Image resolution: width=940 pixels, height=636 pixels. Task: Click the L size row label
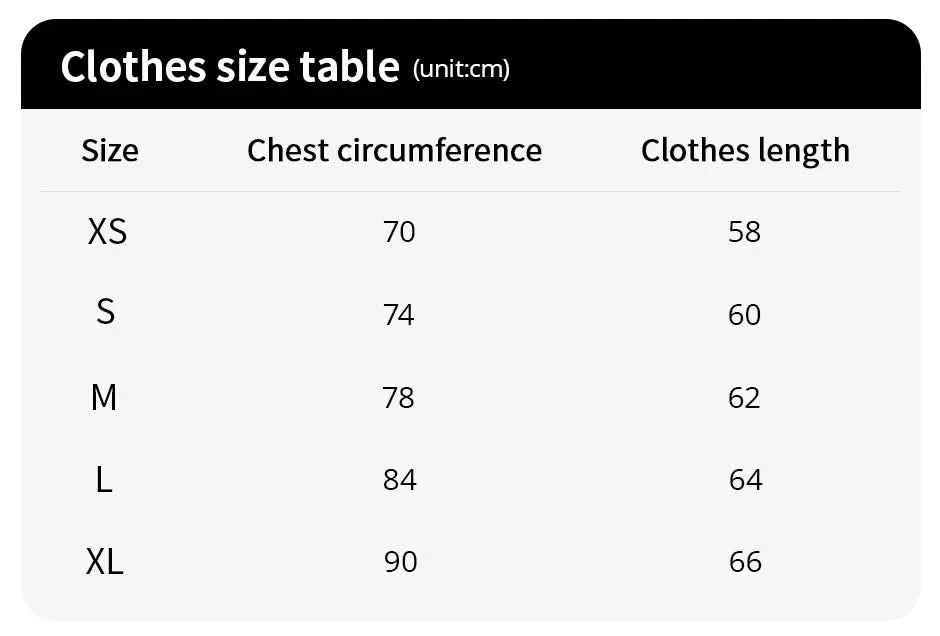point(104,480)
